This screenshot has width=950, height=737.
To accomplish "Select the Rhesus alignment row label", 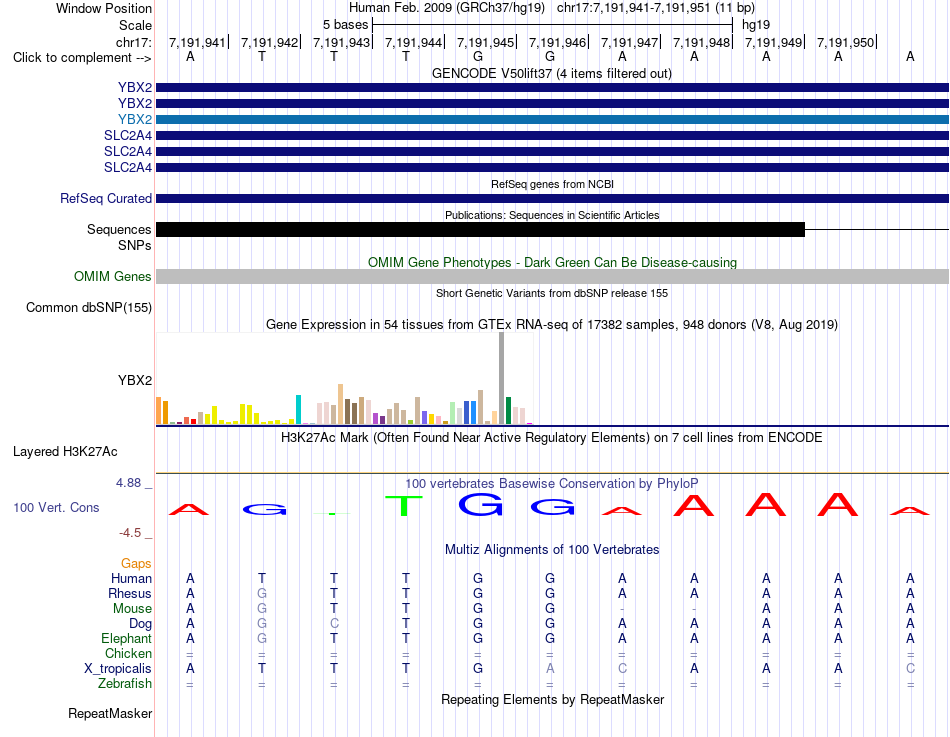I will pyautogui.click(x=130, y=593).
